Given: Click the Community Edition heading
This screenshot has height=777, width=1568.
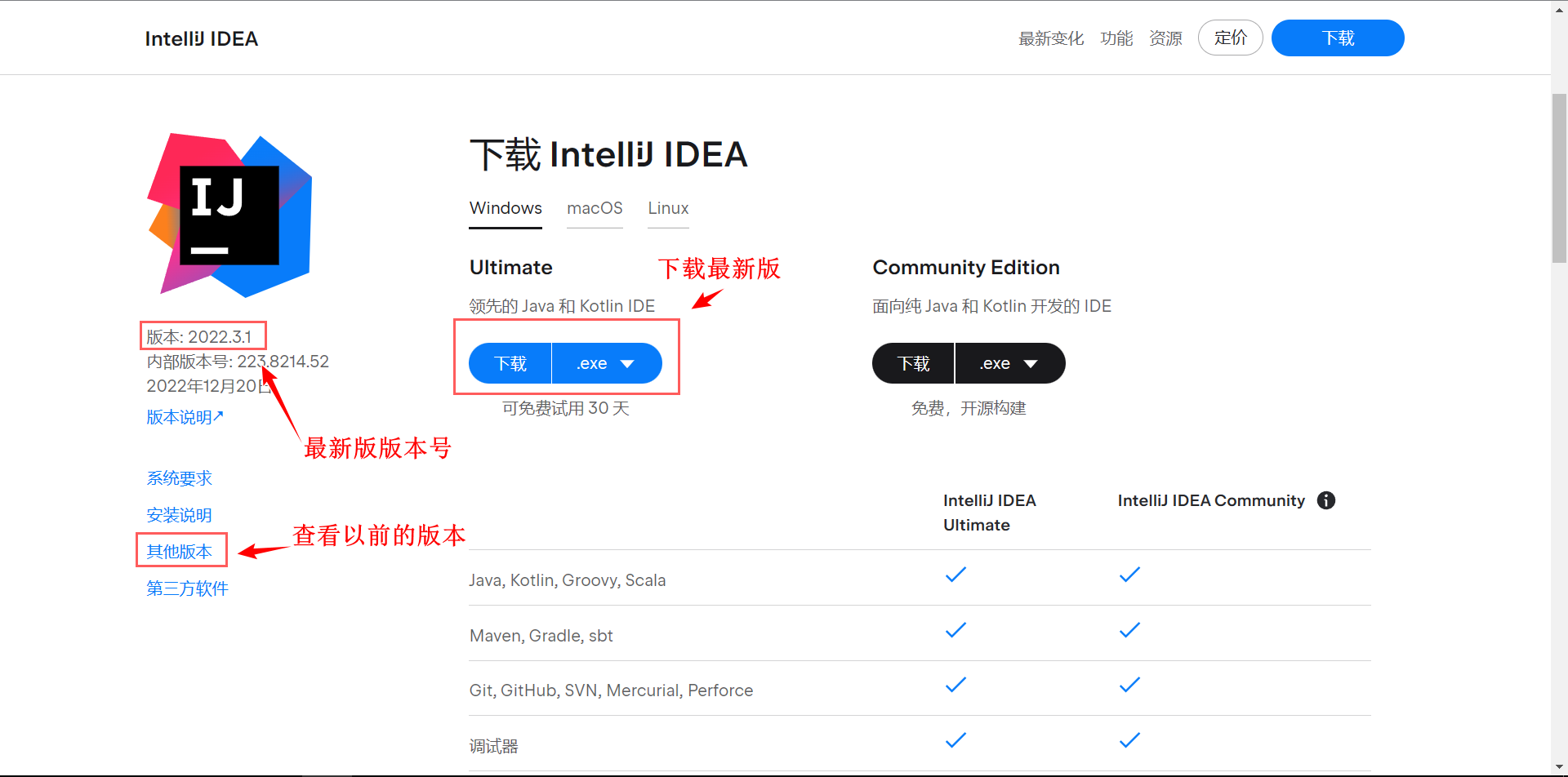Looking at the screenshot, I should 966,268.
